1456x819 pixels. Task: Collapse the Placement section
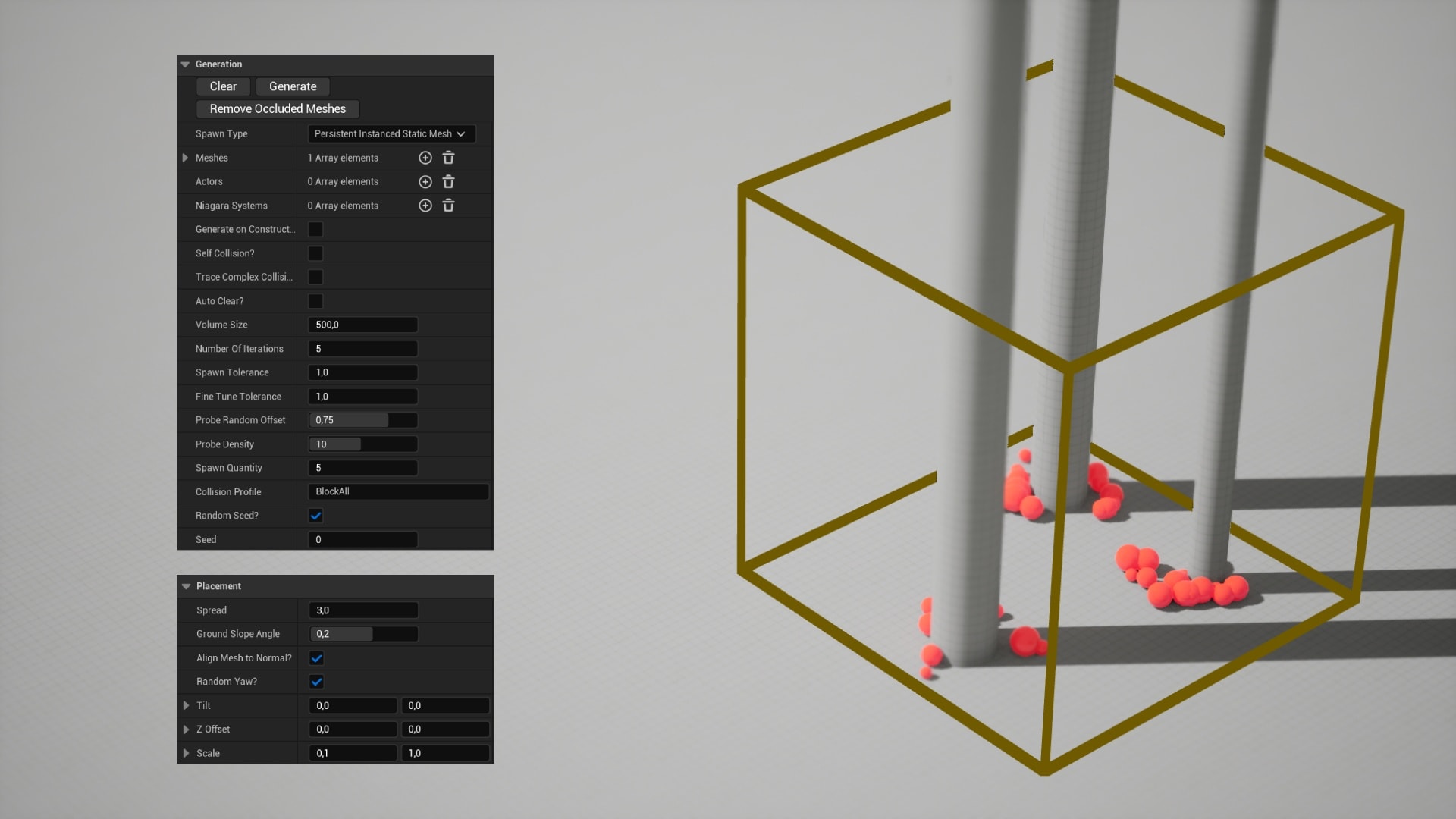pos(185,586)
